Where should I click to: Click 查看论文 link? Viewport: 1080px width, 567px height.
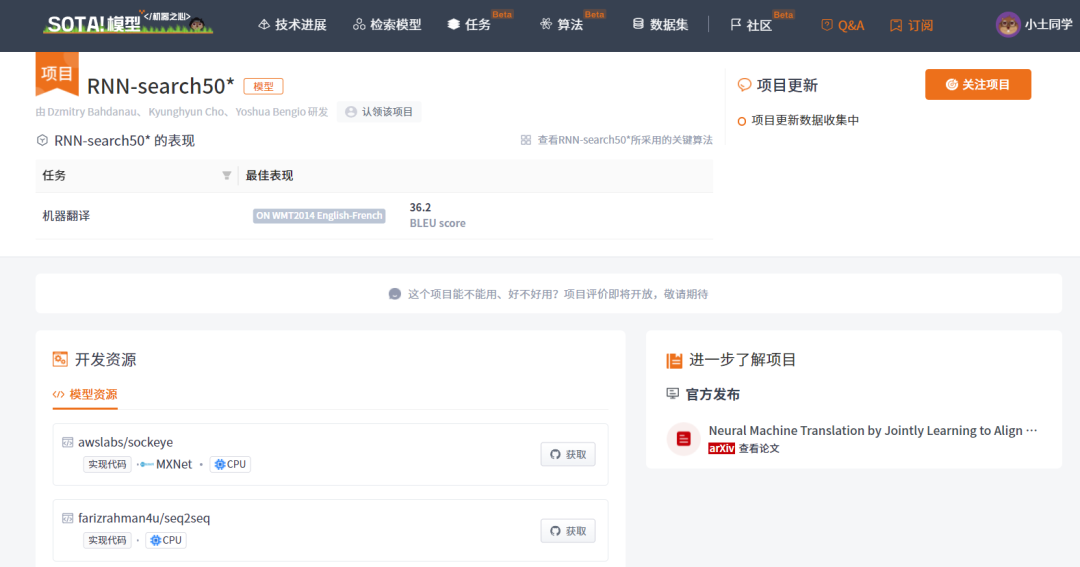[759, 449]
